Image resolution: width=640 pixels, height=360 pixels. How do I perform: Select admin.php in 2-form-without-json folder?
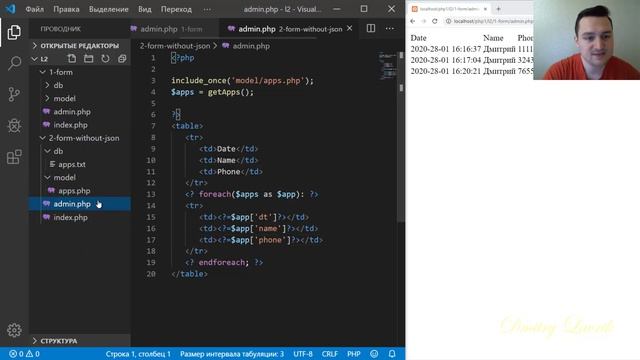[x=80, y=204]
